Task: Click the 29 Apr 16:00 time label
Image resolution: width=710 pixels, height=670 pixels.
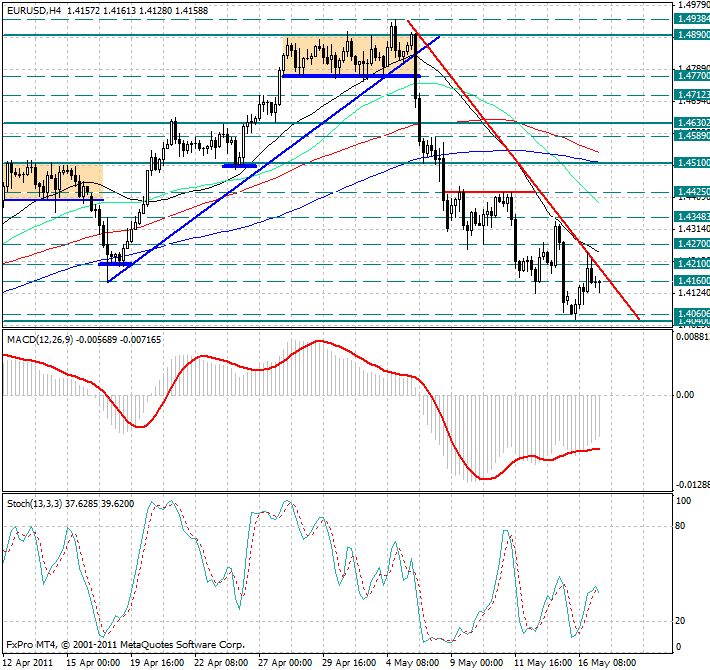Action: pos(349,663)
